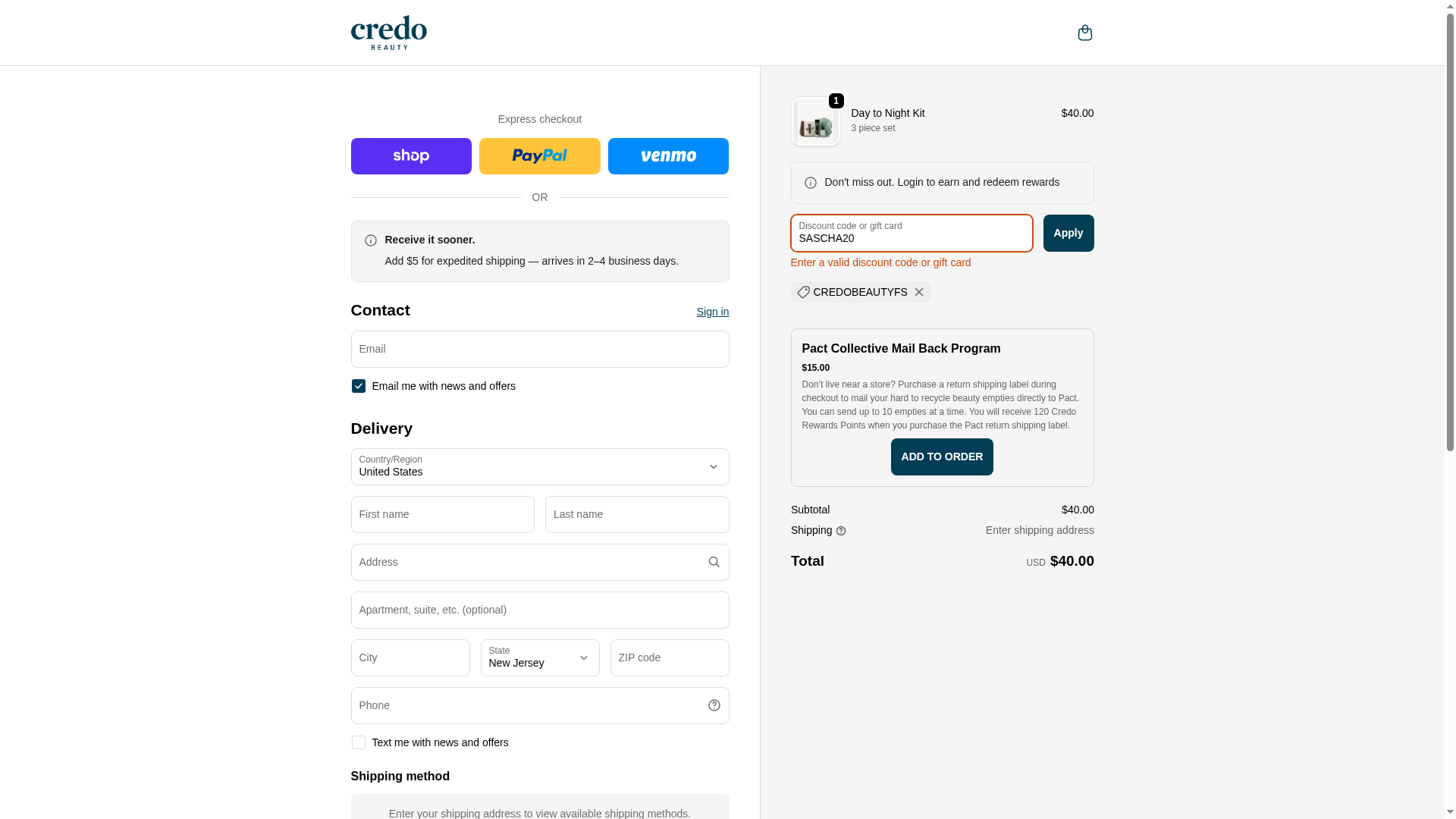Open the shopping bag icon

1084,33
